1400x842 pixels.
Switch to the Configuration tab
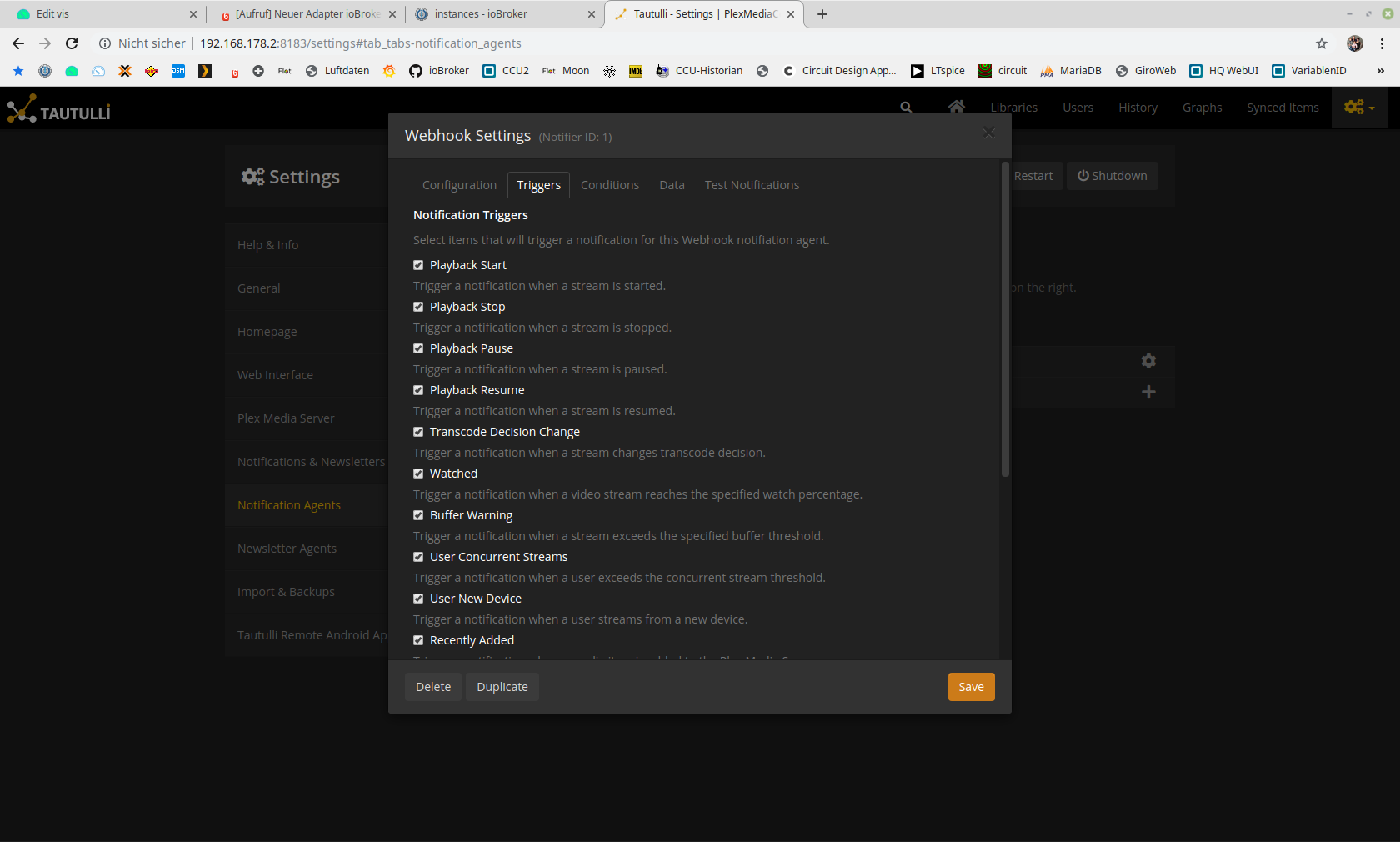(x=459, y=185)
